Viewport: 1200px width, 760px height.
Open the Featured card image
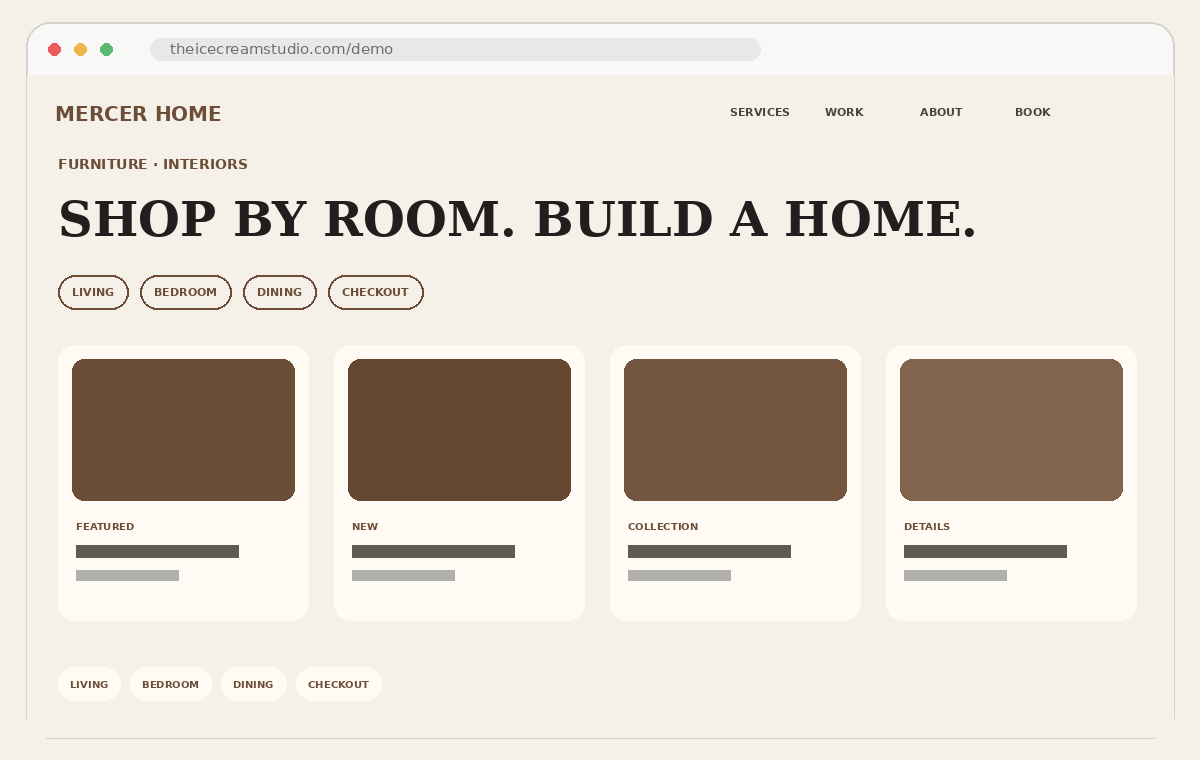tap(183, 430)
